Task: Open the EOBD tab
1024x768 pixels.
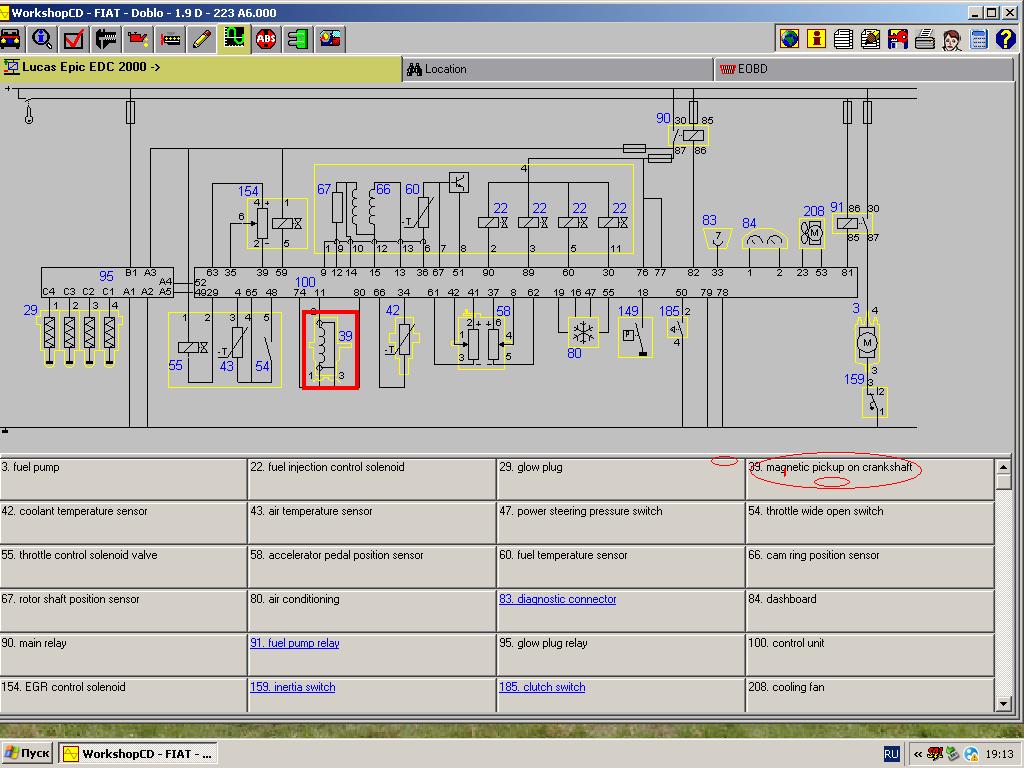Action: (864, 69)
